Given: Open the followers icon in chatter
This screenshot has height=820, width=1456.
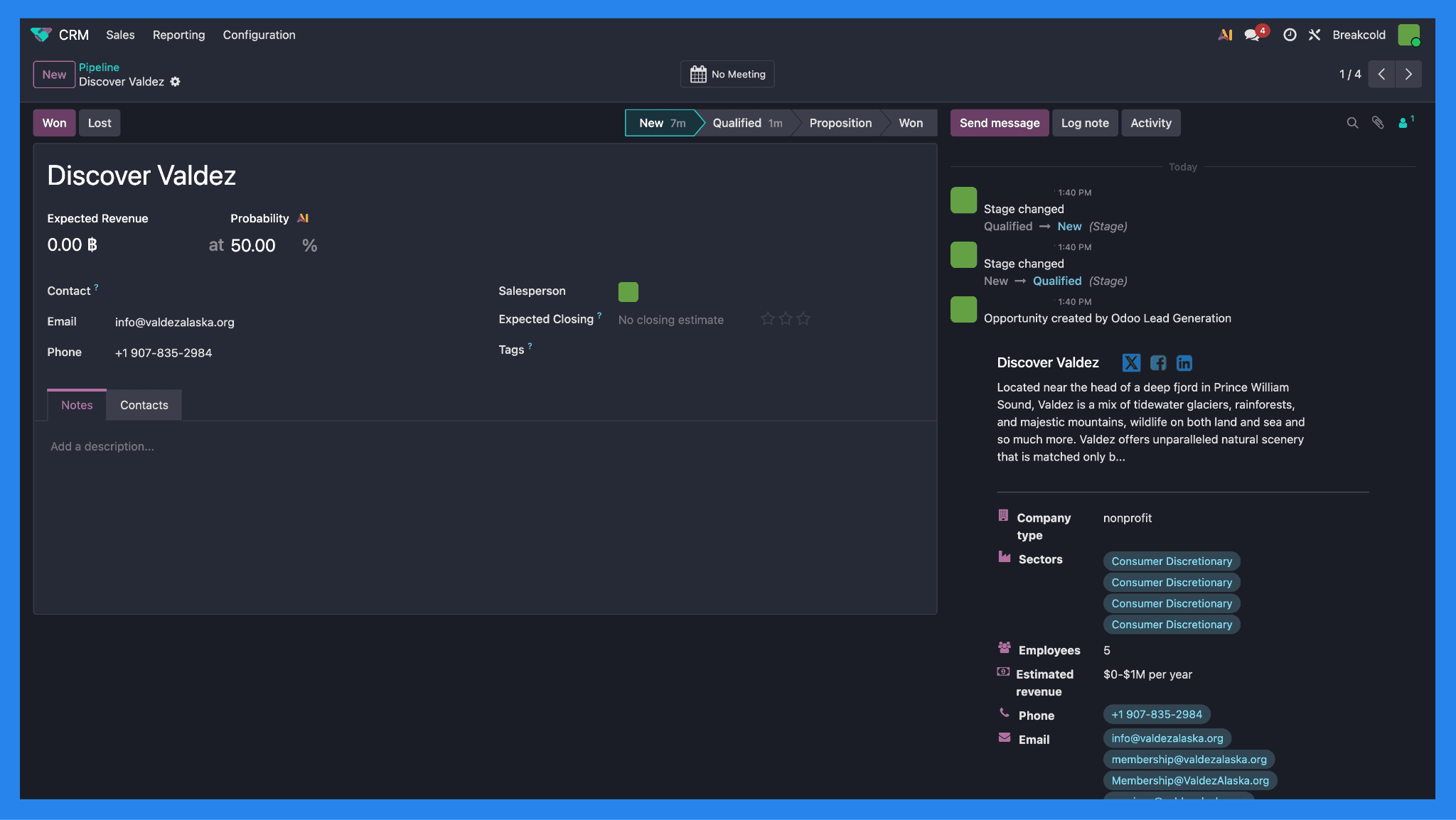Looking at the screenshot, I should (1403, 123).
